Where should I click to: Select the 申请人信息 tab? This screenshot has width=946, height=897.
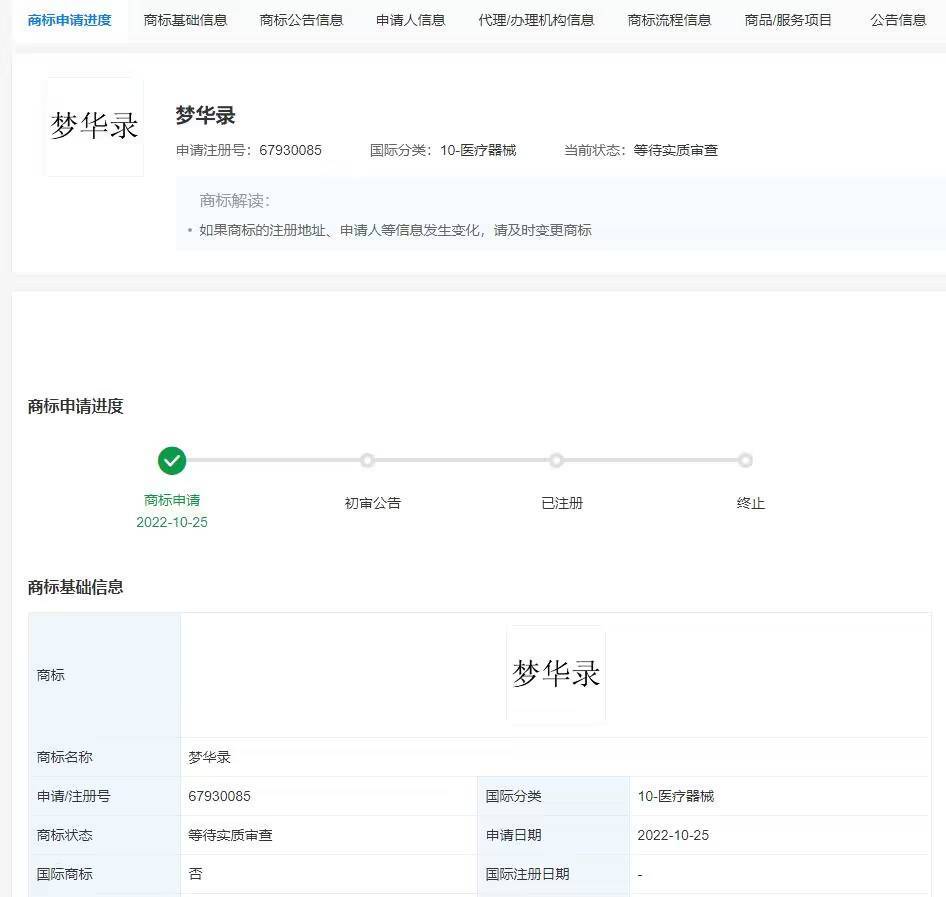(x=410, y=20)
